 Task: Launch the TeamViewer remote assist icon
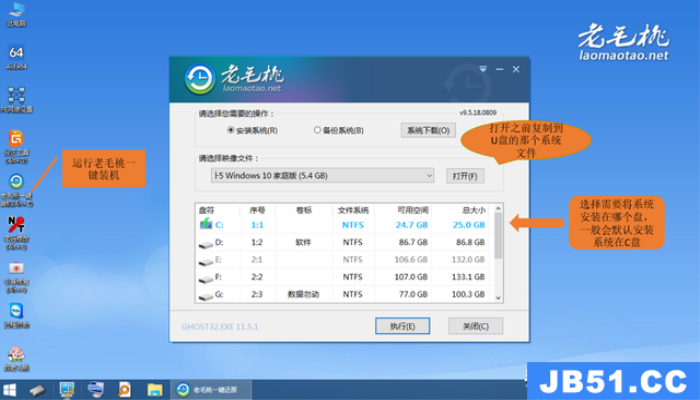click(x=17, y=316)
